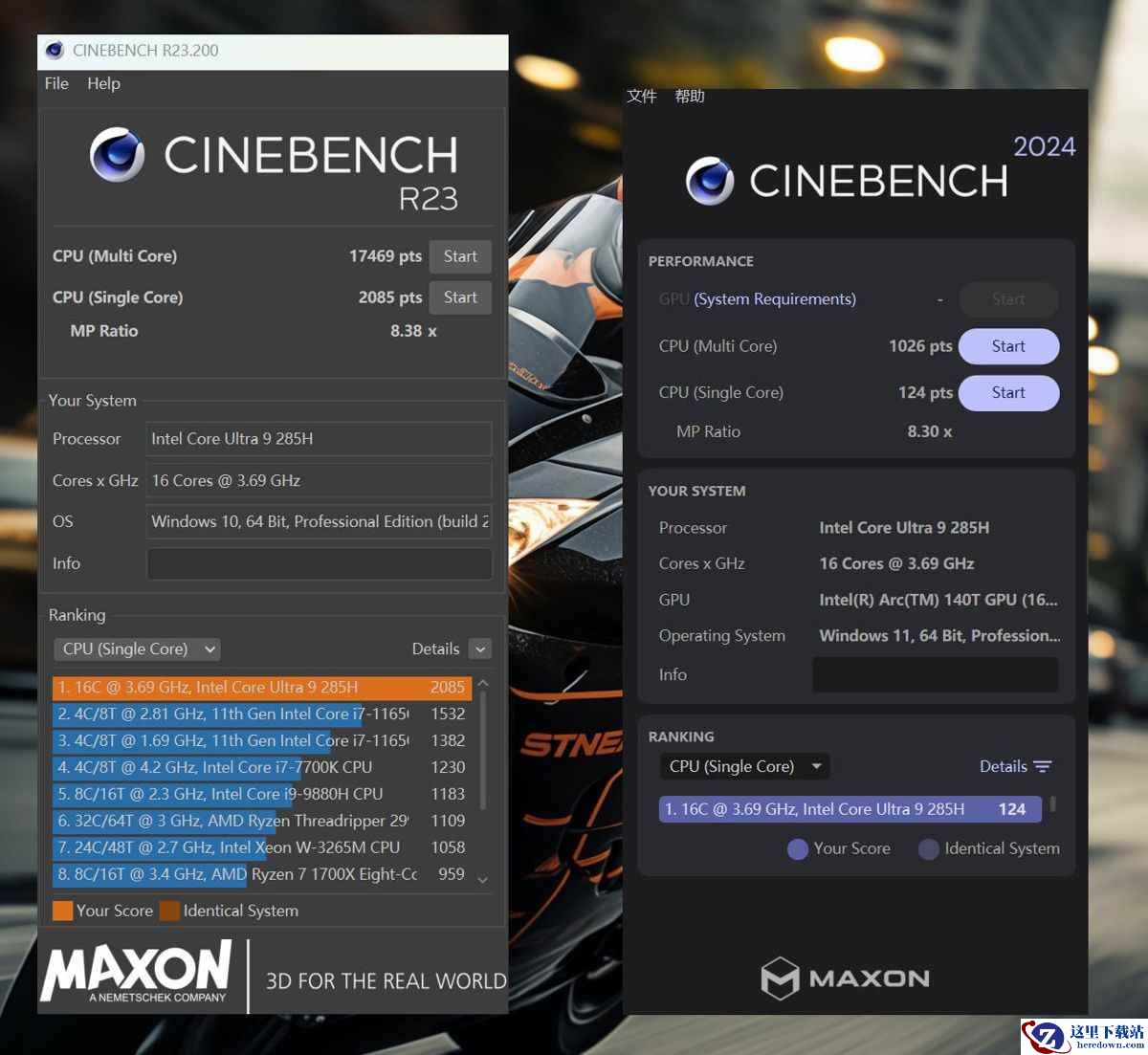Click the Maxon logo in Cinebench 2024
This screenshot has width=1148, height=1055.
[x=845, y=978]
